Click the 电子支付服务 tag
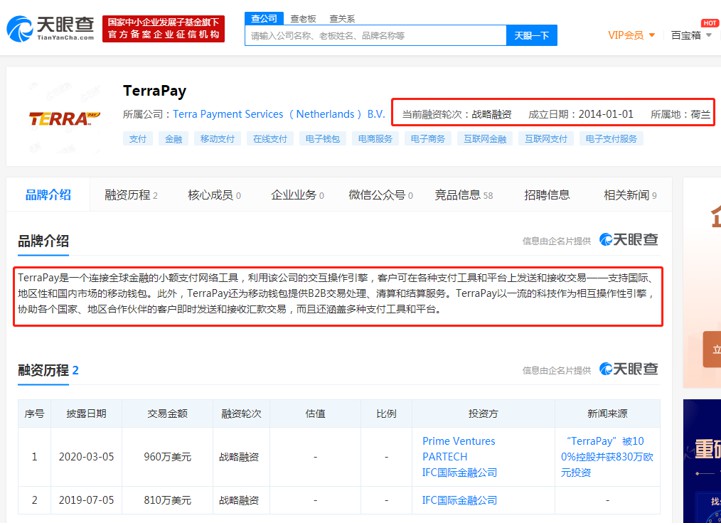Image resolution: width=721 pixels, height=525 pixels. (611, 139)
